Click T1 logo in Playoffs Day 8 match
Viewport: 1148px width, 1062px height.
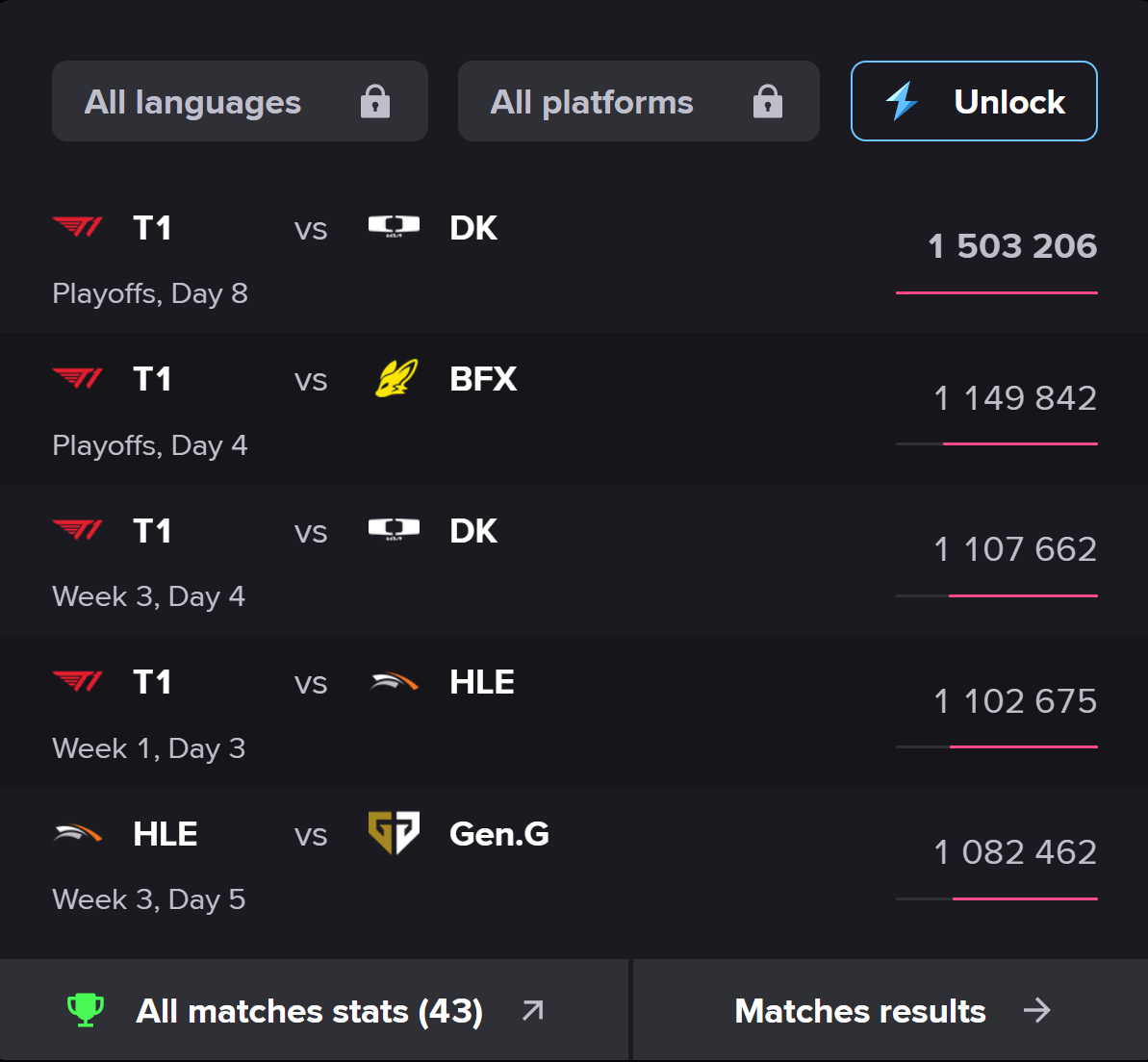tap(78, 227)
